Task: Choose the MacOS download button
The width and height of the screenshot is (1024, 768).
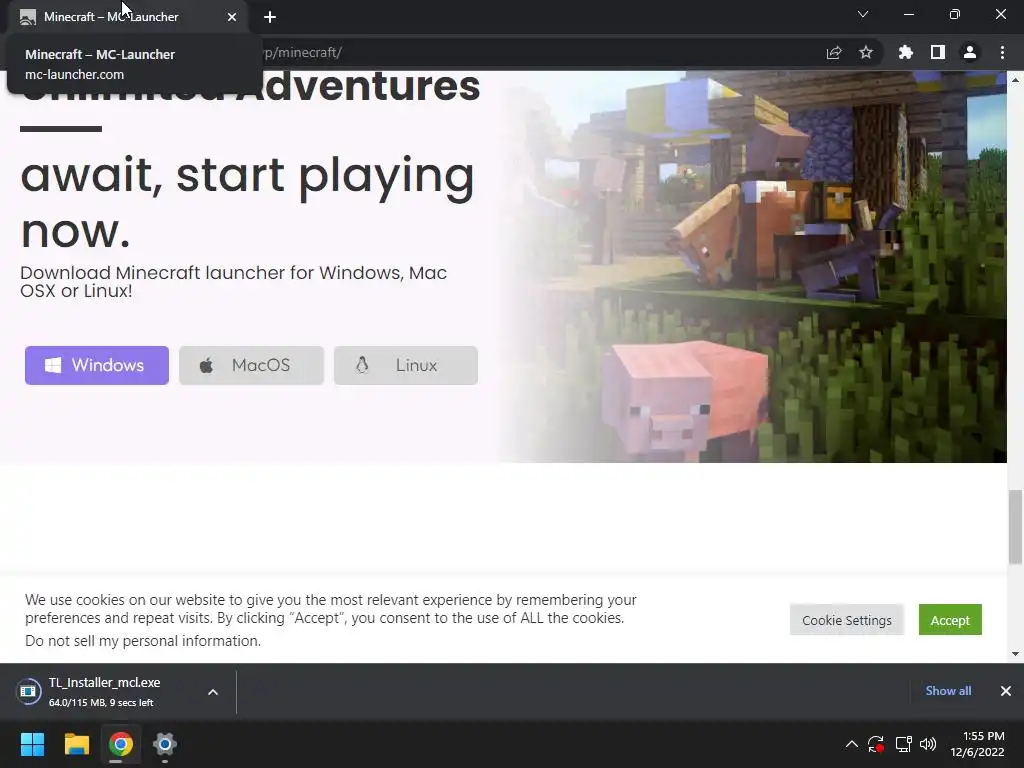Action: 251,365
